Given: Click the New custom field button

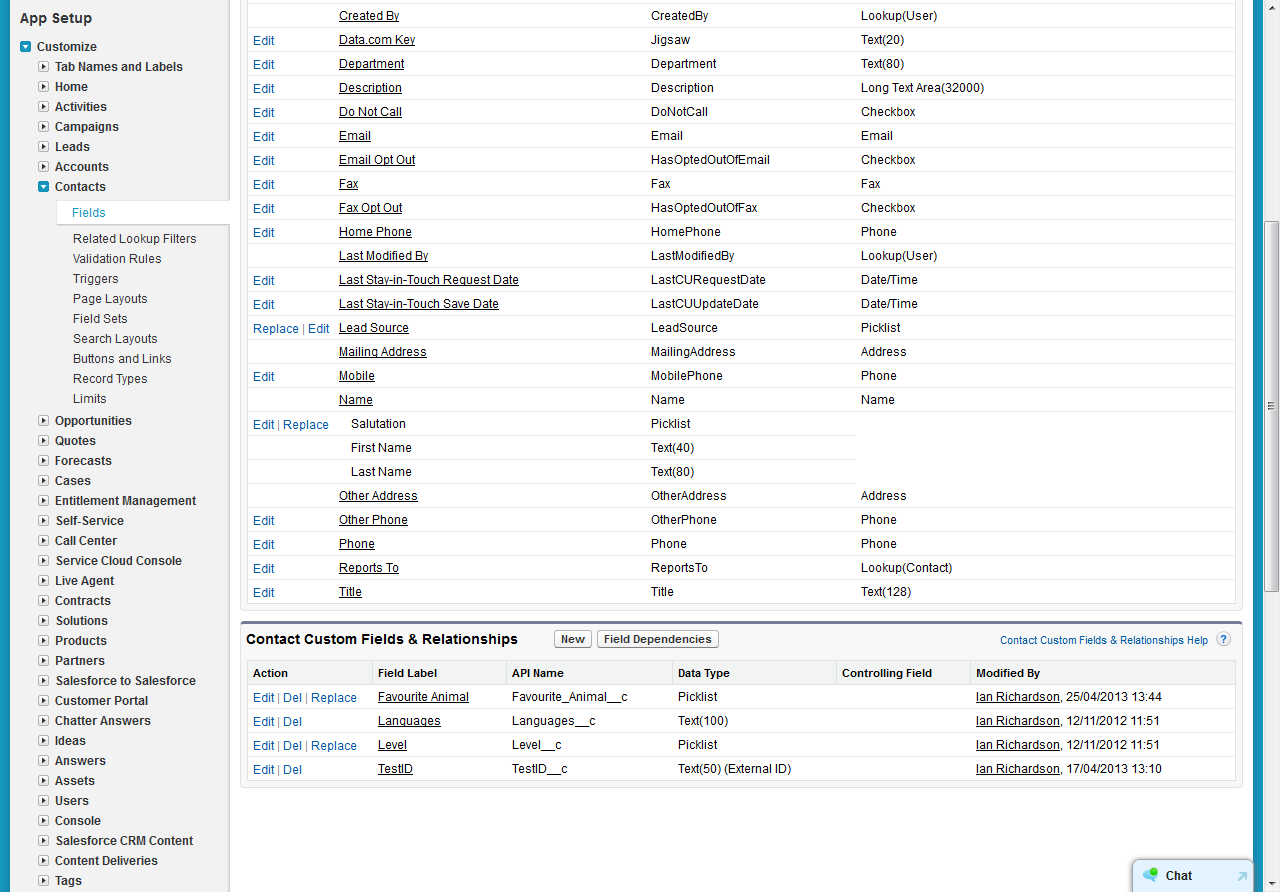Looking at the screenshot, I should coord(573,639).
